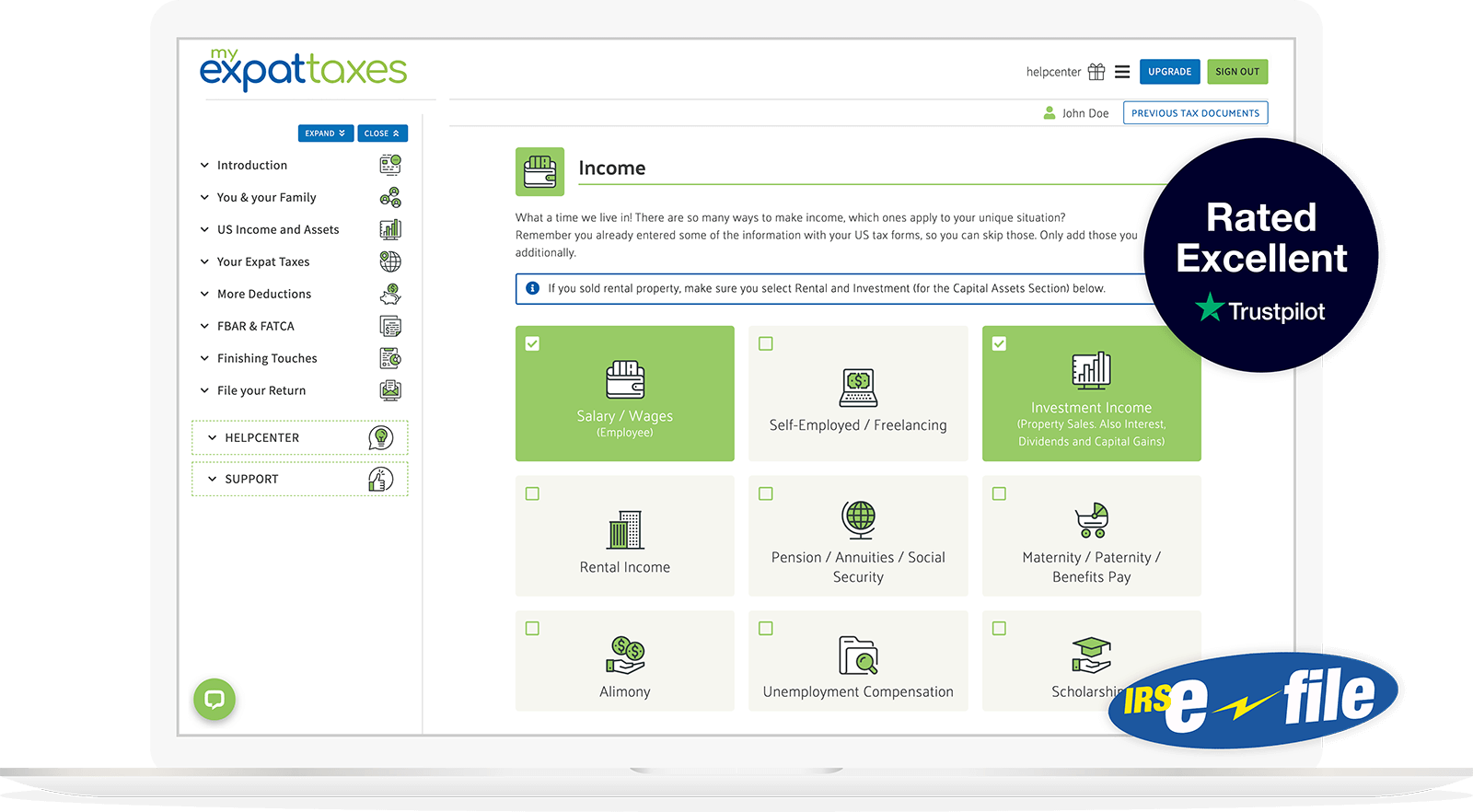This screenshot has width=1473, height=812.
Task: Click the Rental Income building icon
Action: (625, 529)
